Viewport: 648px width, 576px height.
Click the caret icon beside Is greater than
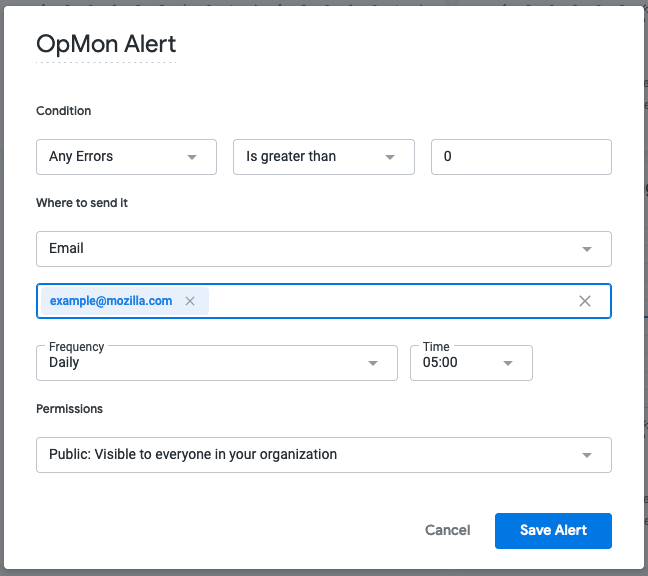(x=389, y=157)
